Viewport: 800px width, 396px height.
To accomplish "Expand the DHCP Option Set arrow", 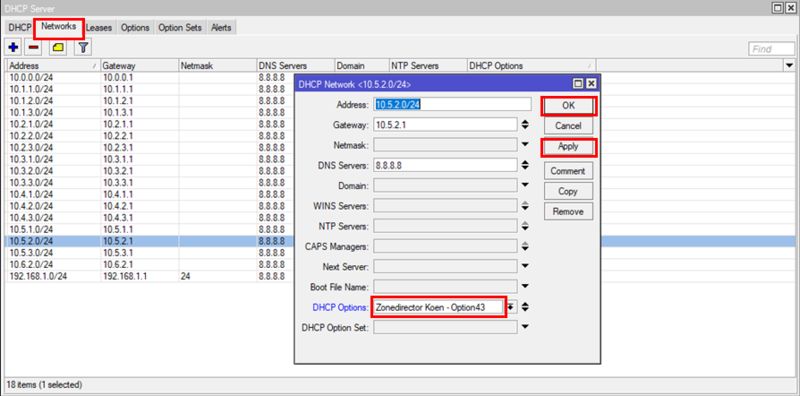I will [x=525, y=327].
